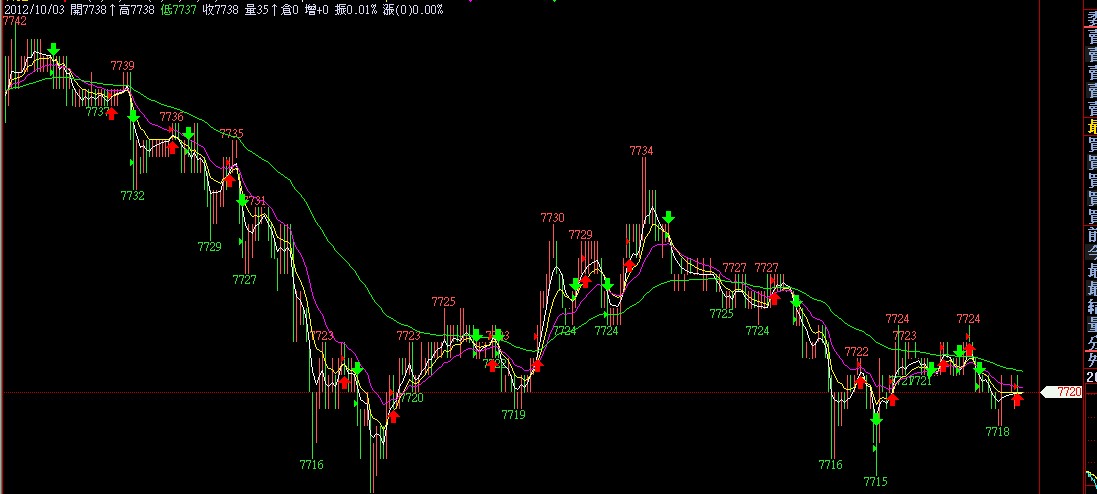
Task: Click the red up arrow below the 7736 label
Action: [x=173, y=148]
